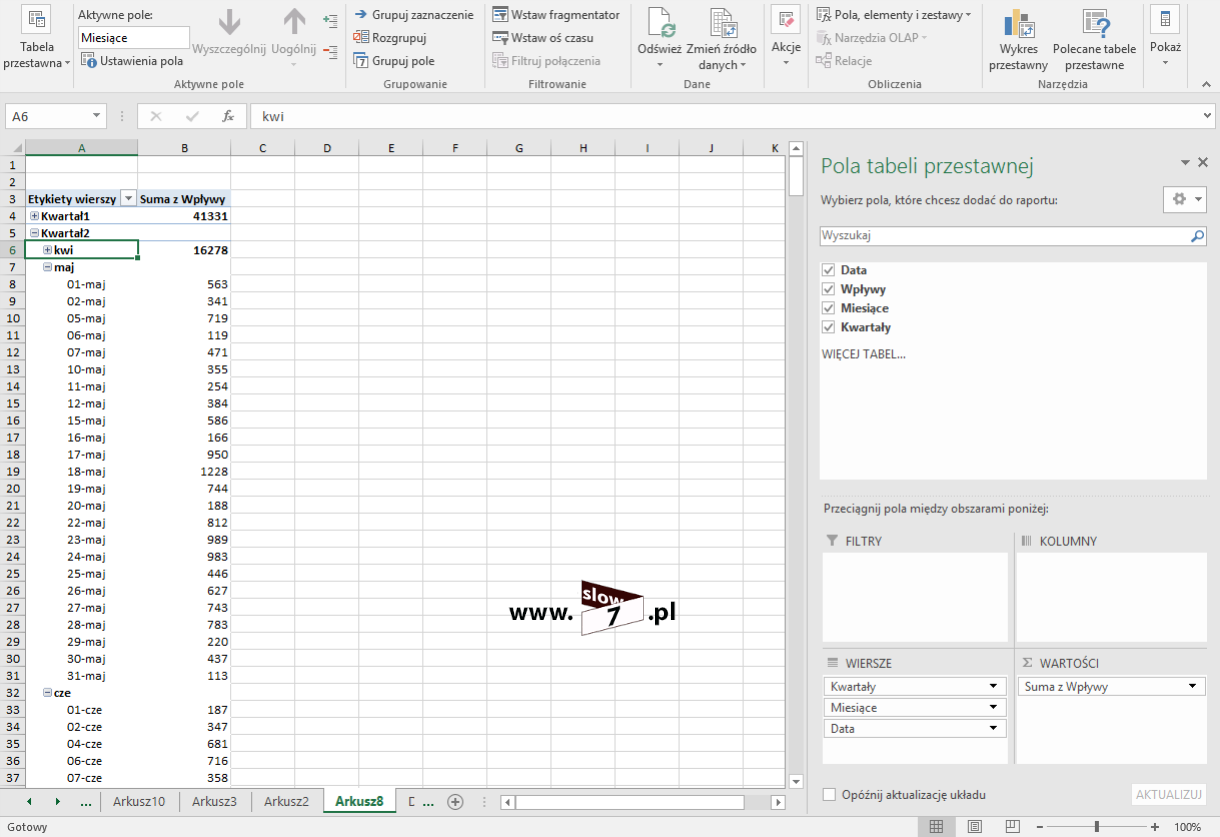The image size is (1220, 837).
Task: Click Zmień źródło danych icon
Action: coord(723,24)
